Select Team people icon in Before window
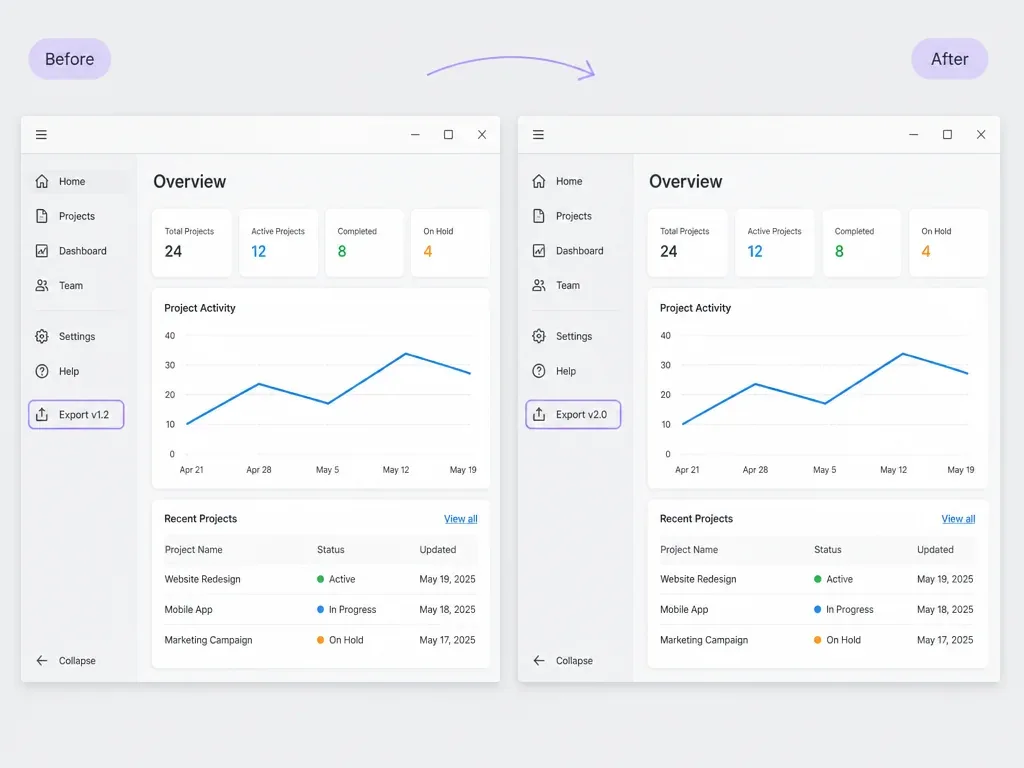 click(x=42, y=285)
